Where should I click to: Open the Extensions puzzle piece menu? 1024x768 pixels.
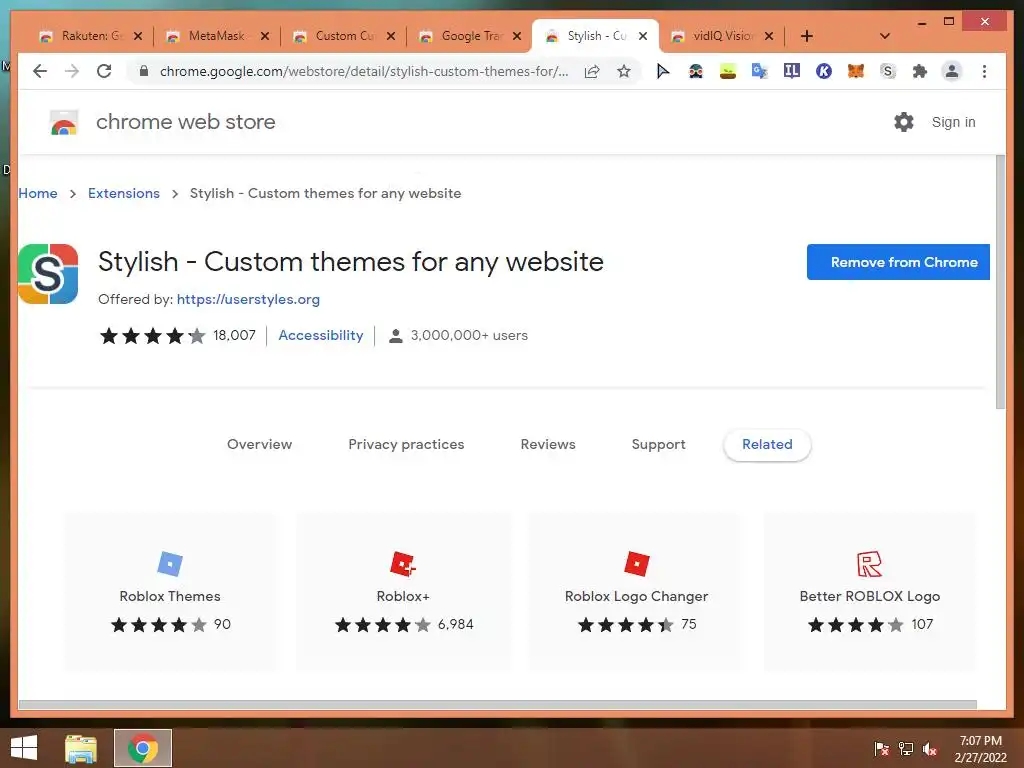[920, 71]
